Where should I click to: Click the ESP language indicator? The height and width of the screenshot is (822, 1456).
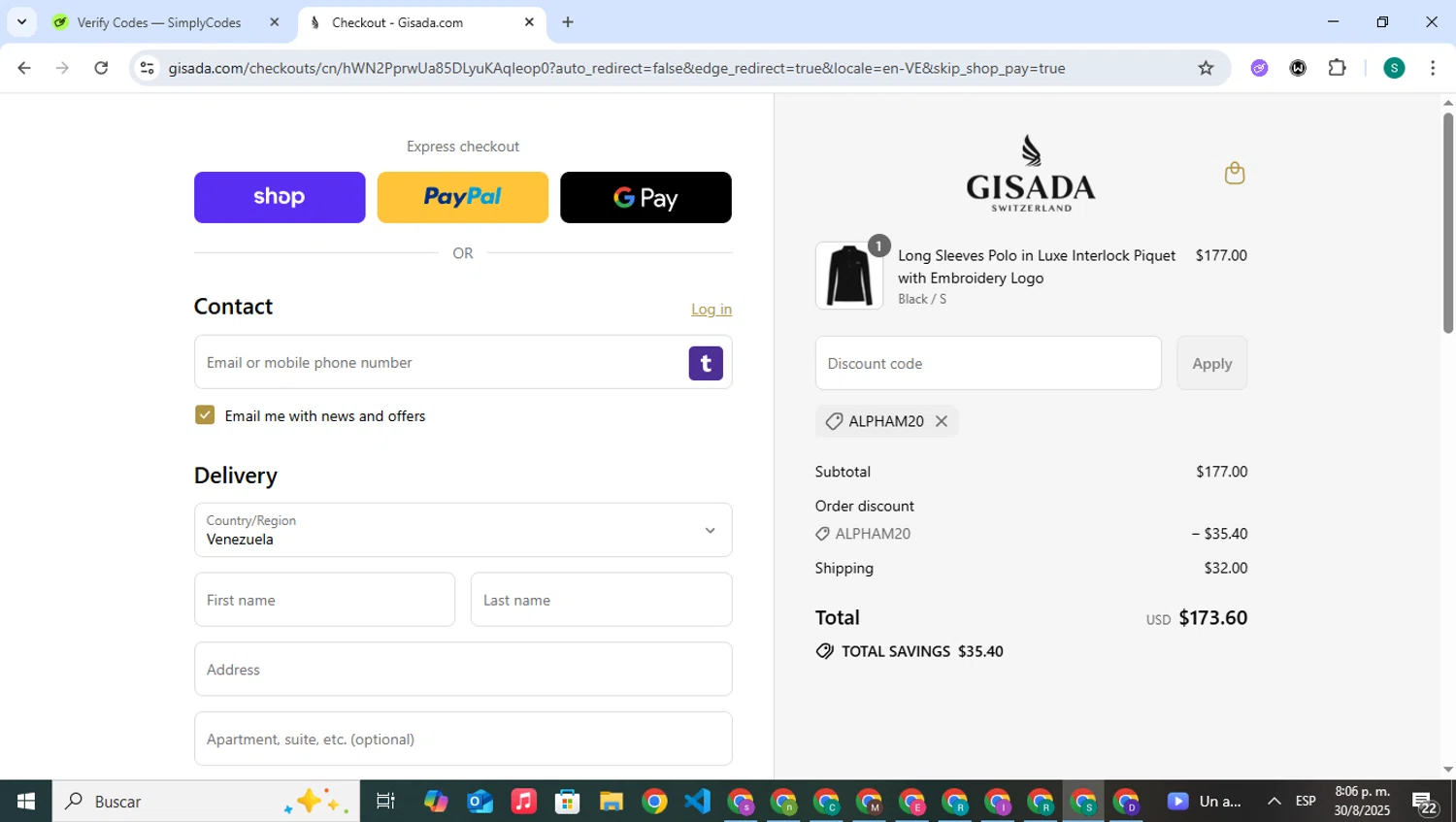[x=1306, y=802]
